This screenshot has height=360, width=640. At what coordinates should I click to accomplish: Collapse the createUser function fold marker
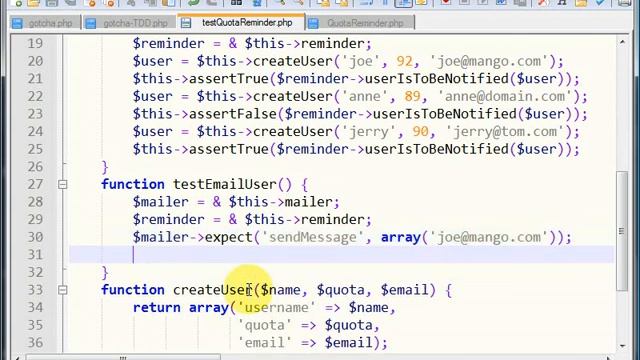(x=62, y=290)
